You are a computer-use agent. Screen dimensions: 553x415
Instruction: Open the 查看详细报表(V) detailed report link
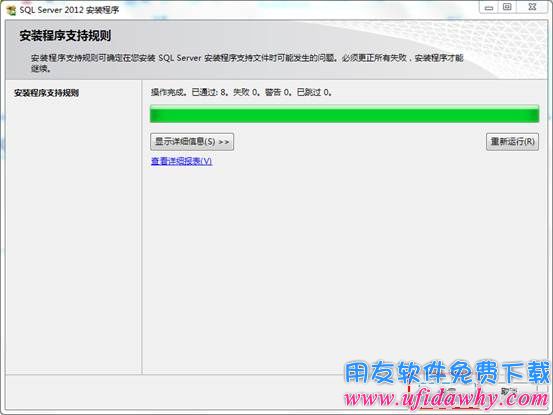point(181,161)
